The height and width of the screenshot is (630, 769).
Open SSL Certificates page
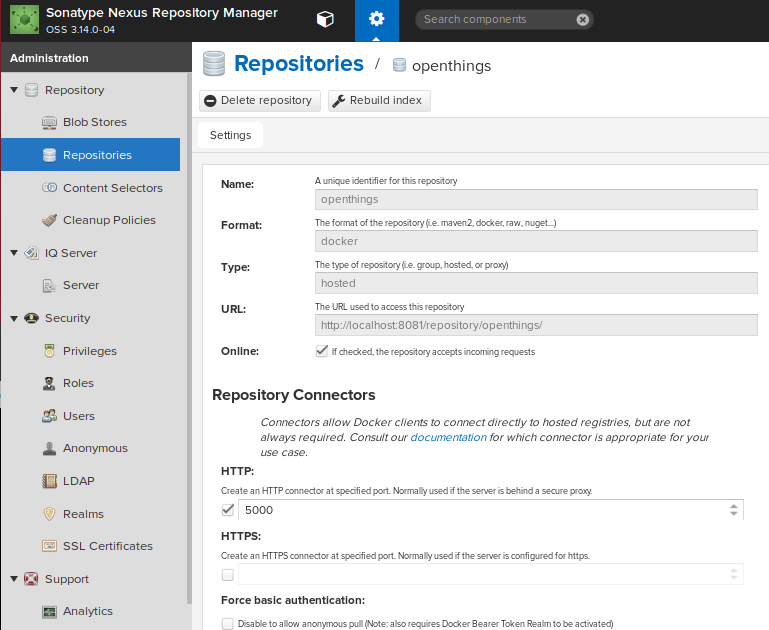tap(108, 546)
